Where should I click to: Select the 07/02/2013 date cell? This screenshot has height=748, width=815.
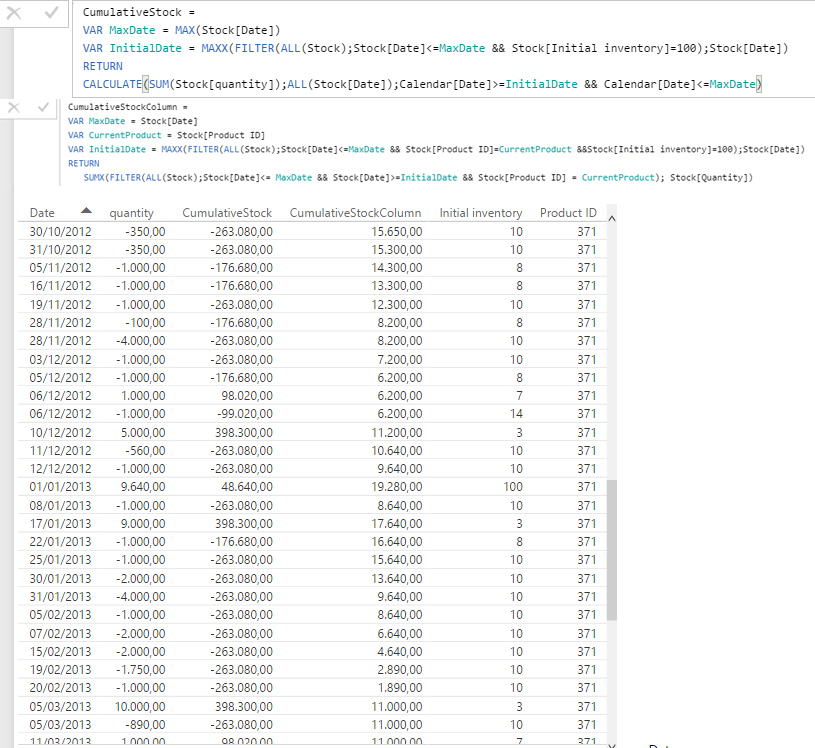coord(60,634)
